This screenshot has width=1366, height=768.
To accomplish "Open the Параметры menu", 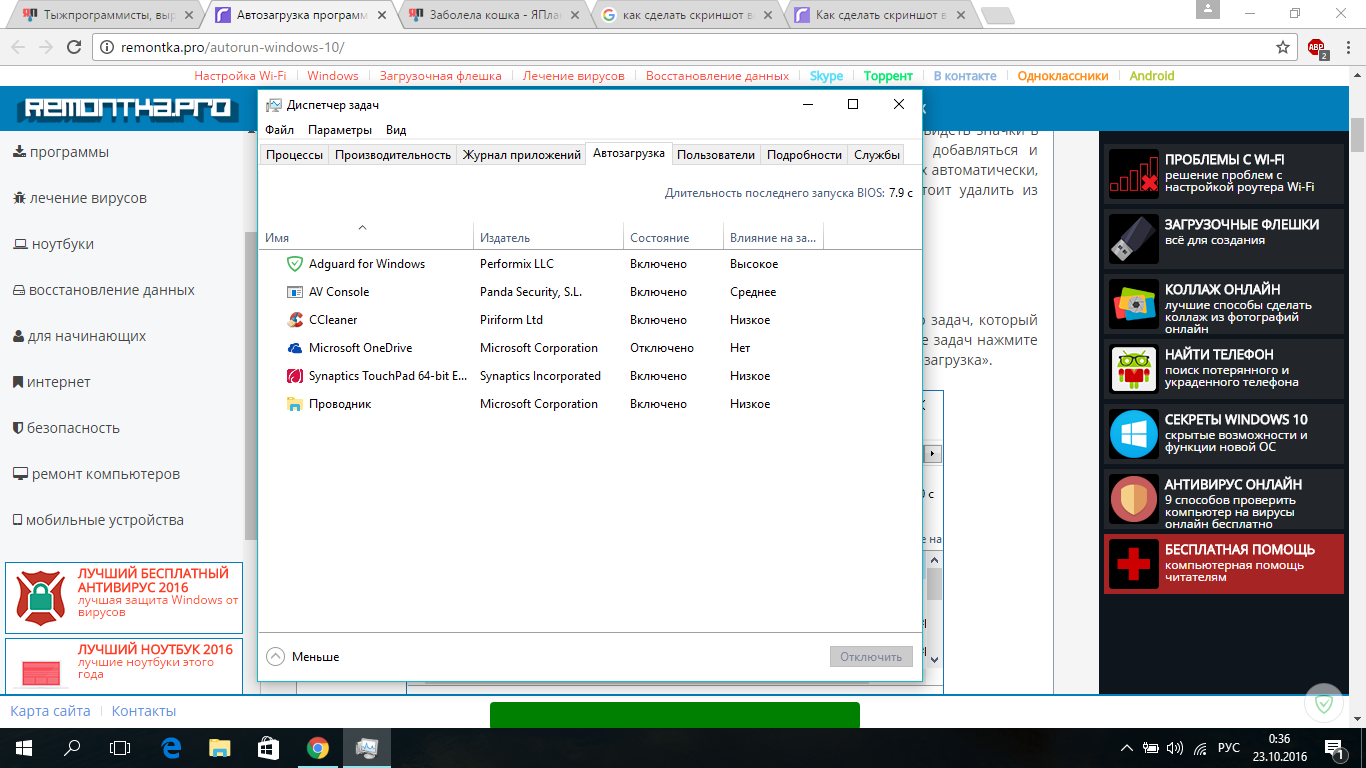I will (340, 130).
